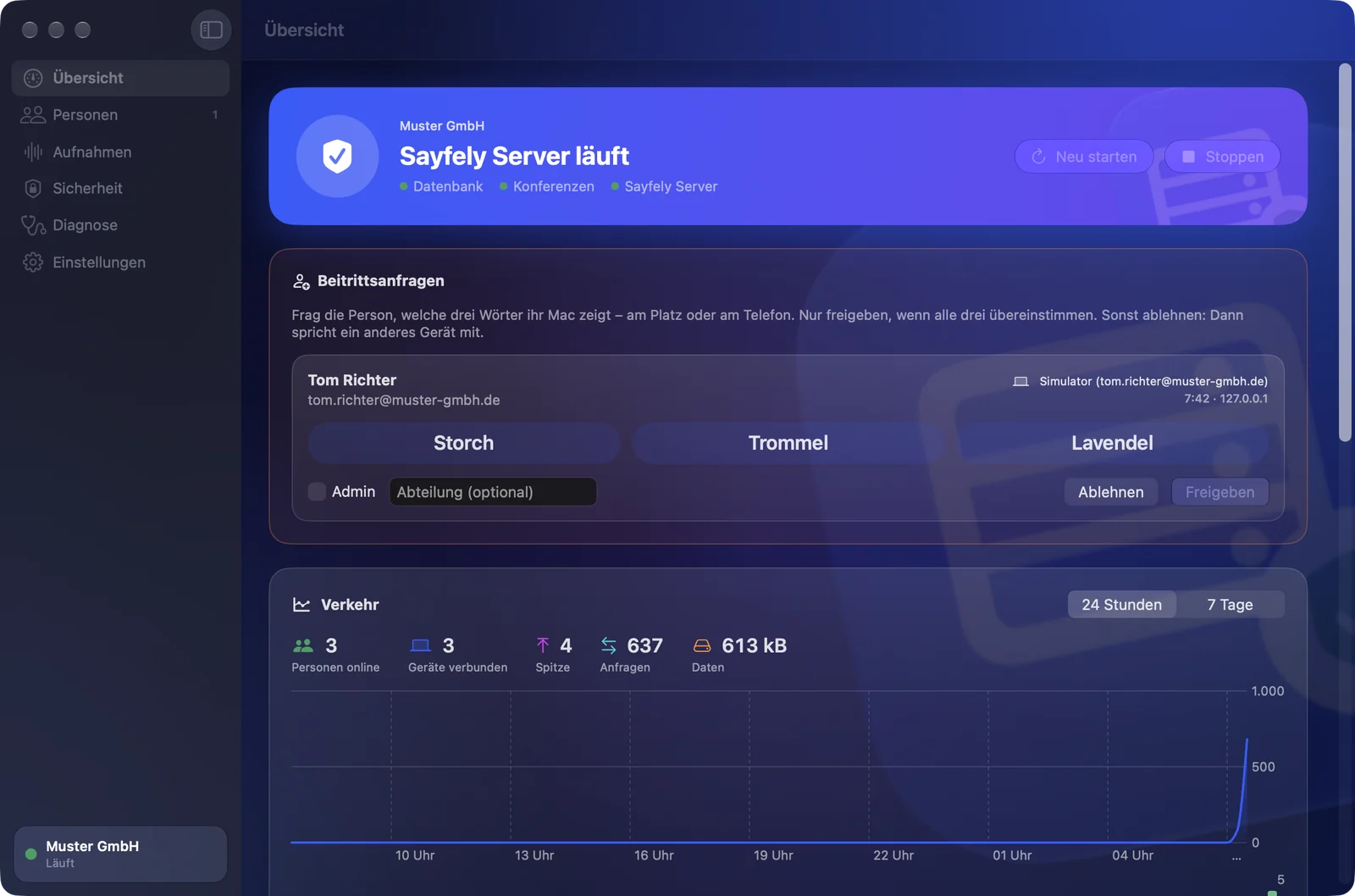Click the large shield checkmark server icon
1355x896 pixels.
(337, 156)
